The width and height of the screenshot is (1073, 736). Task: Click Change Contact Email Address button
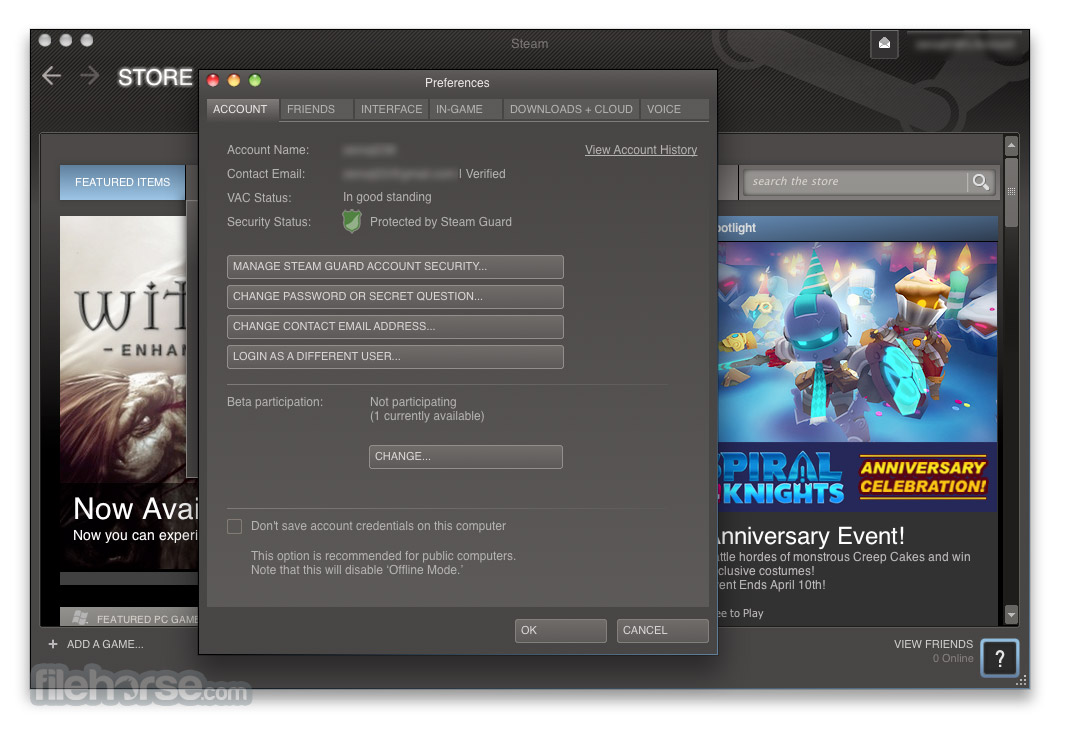pos(396,327)
